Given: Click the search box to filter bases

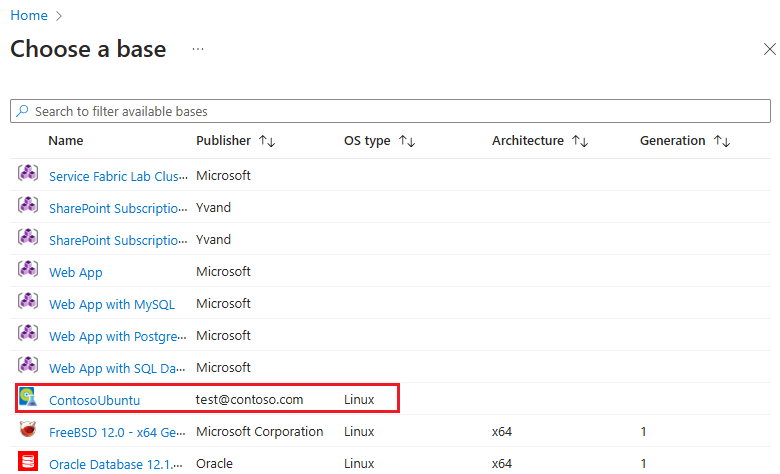Looking at the screenshot, I should (390, 111).
